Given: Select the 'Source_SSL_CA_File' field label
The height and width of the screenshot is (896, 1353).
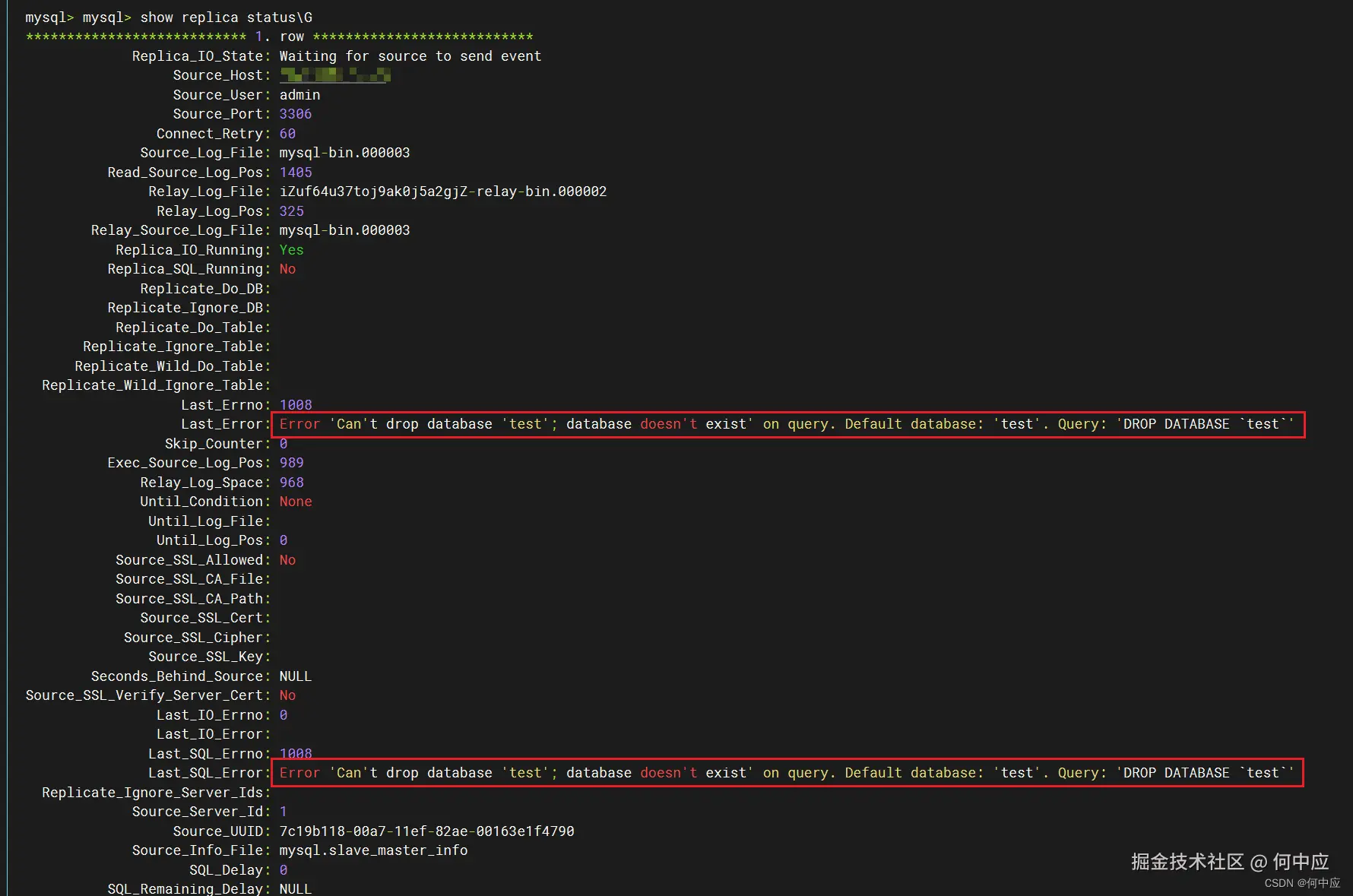Looking at the screenshot, I should [189, 579].
